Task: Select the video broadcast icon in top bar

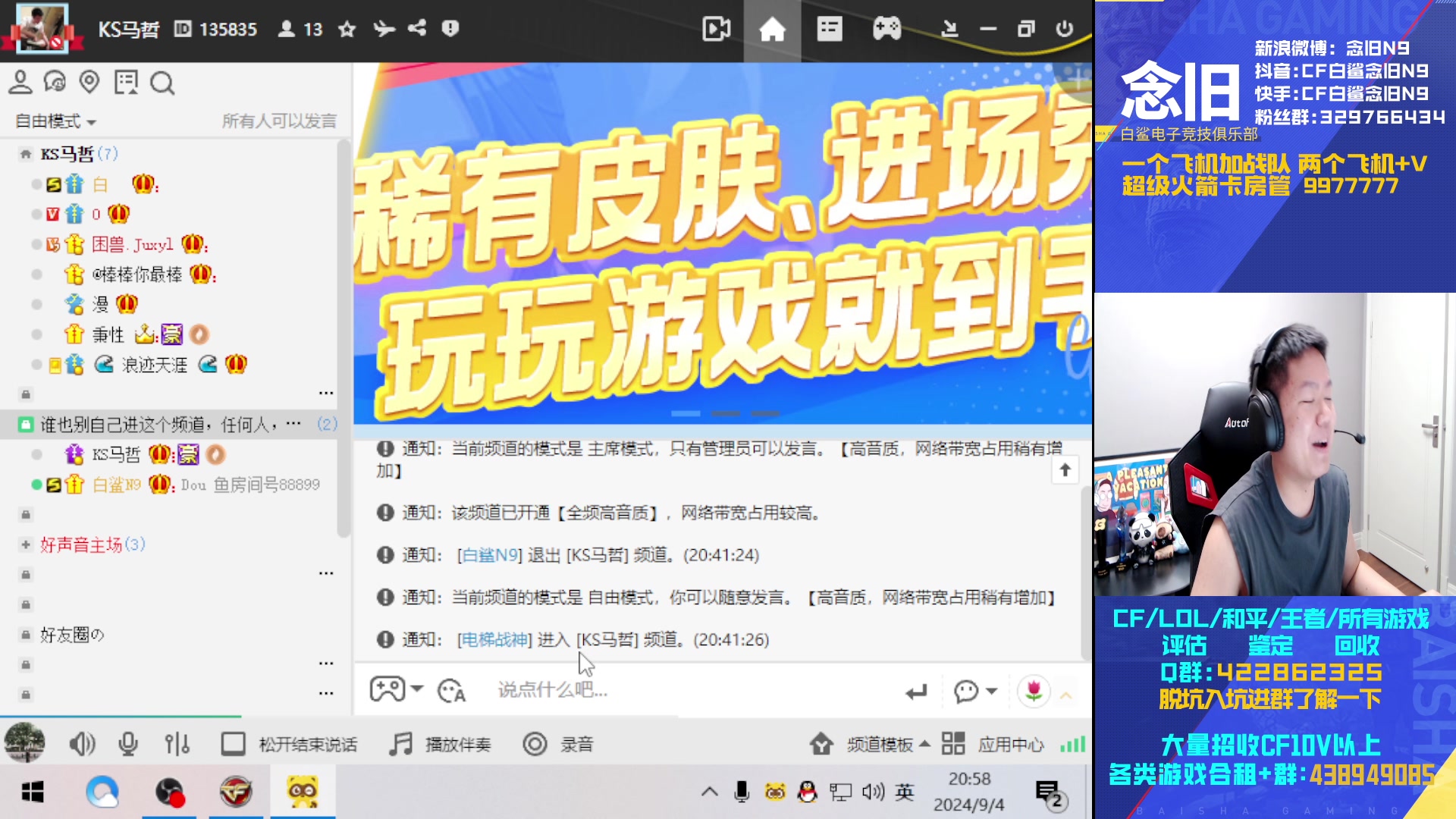Action: [714, 29]
